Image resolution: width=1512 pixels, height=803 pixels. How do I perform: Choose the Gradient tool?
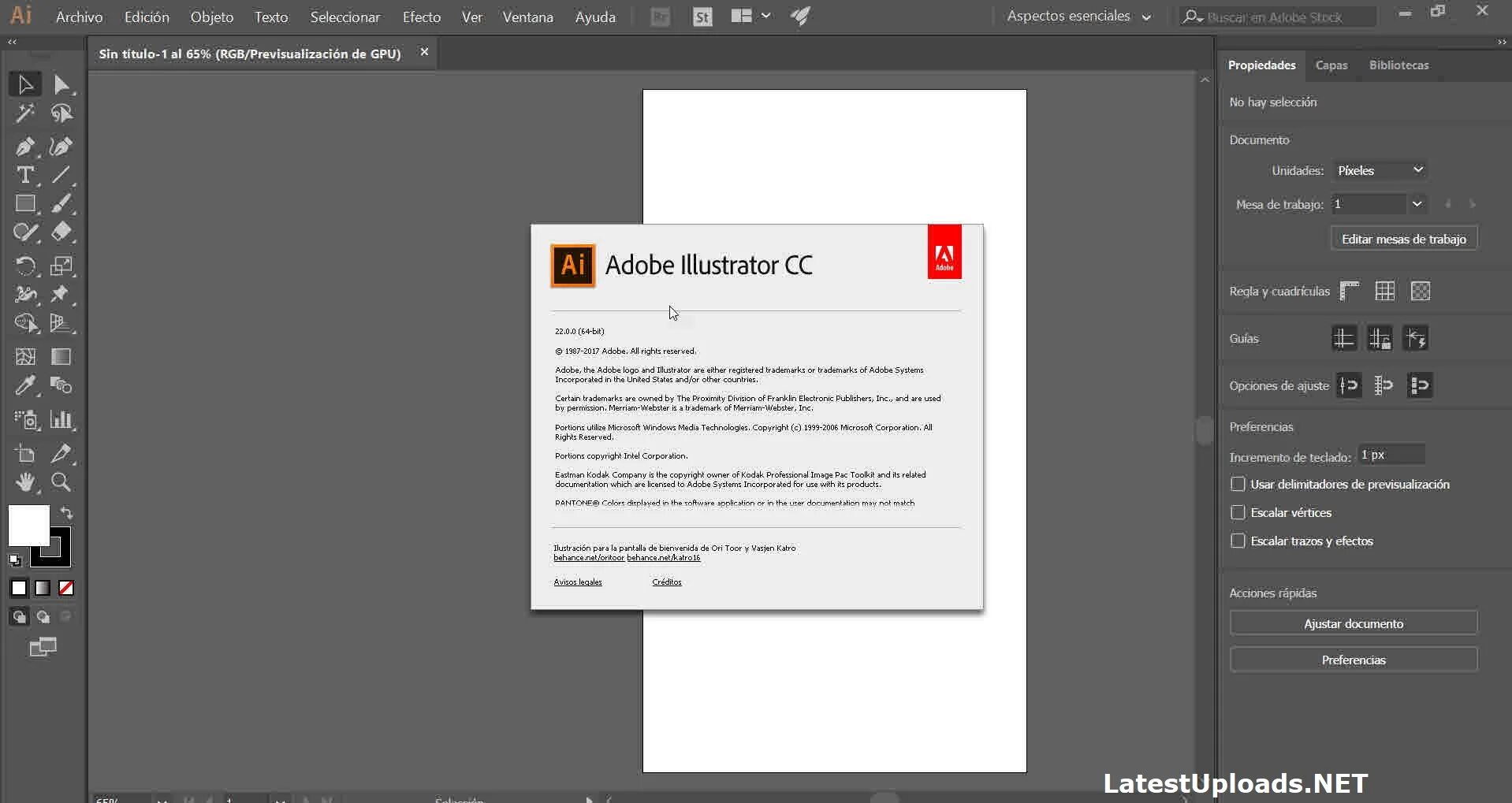[x=61, y=357]
